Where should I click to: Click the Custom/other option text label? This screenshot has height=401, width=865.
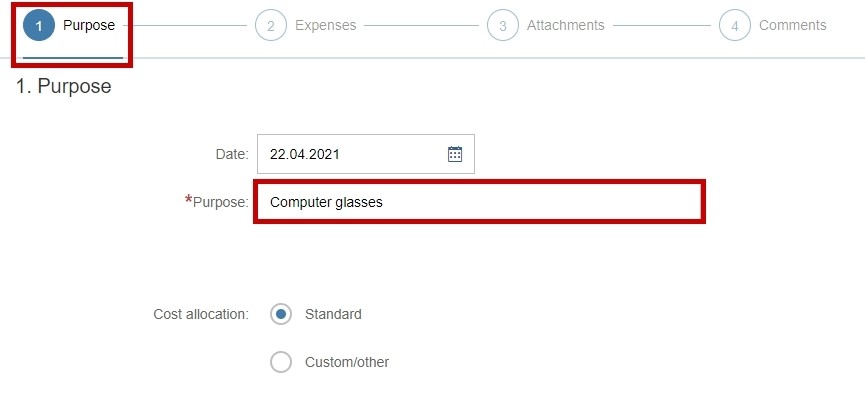(347, 362)
